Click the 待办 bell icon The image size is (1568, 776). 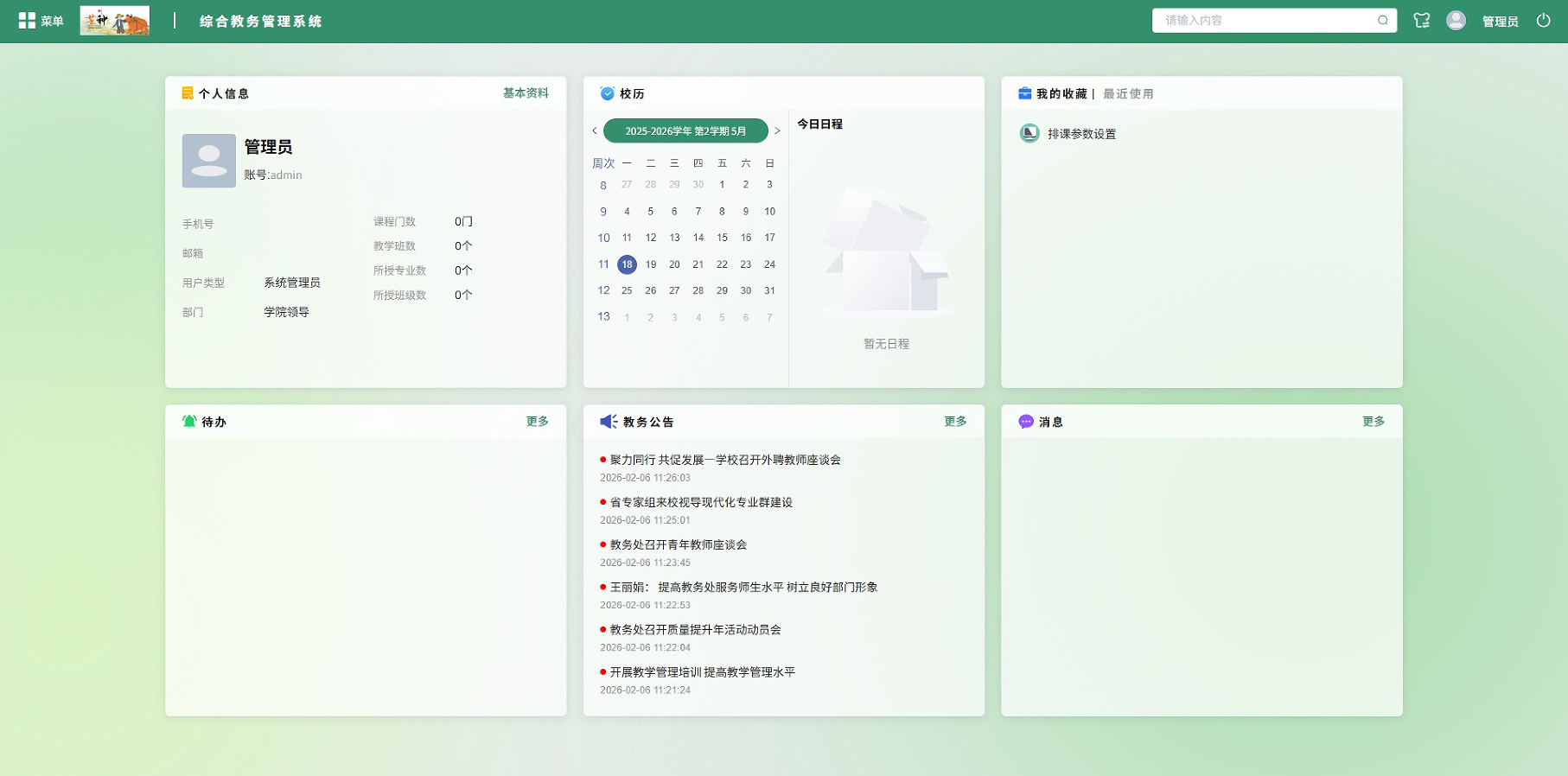[x=189, y=422]
